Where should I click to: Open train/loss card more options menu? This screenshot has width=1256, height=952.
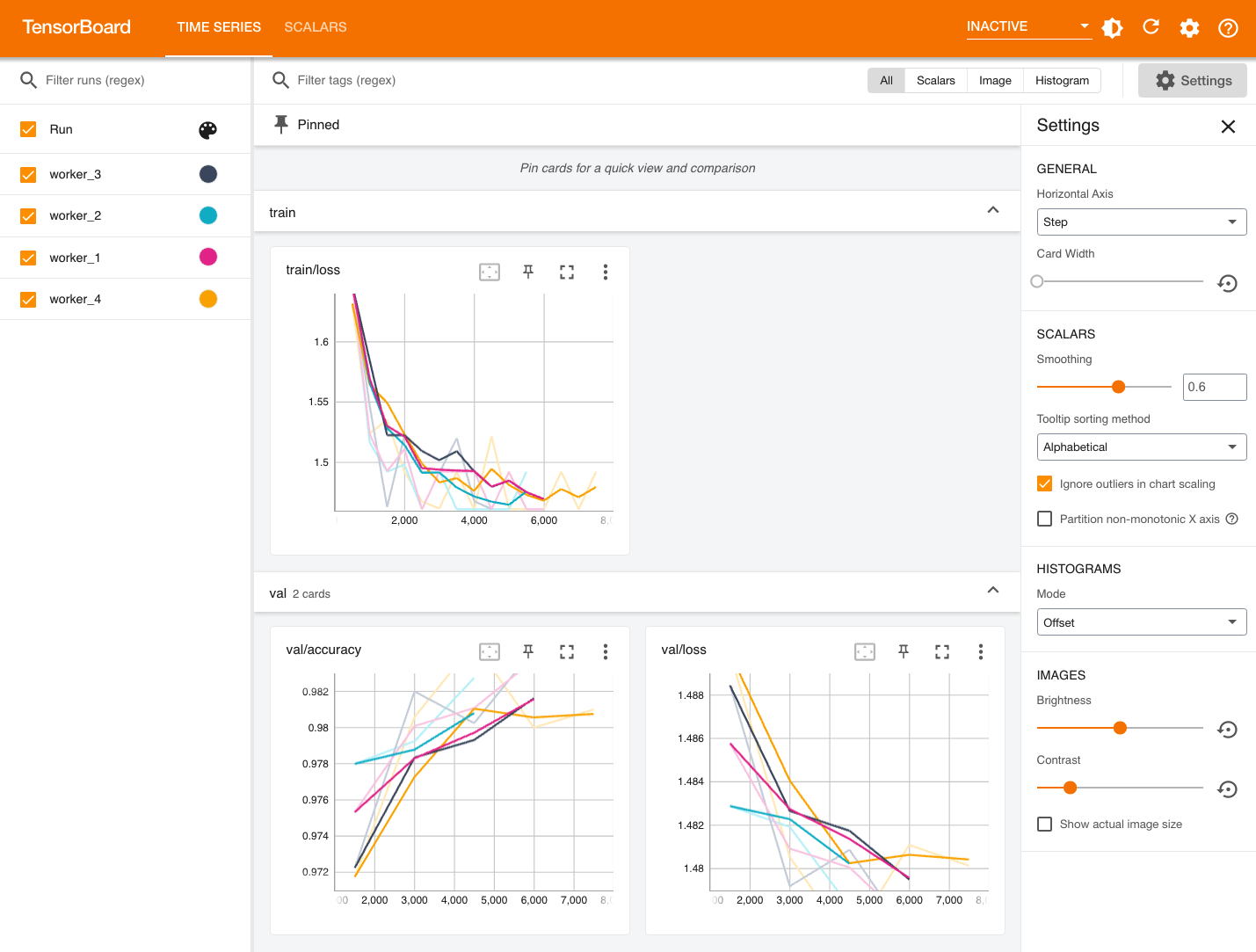click(x=606, y=272)
